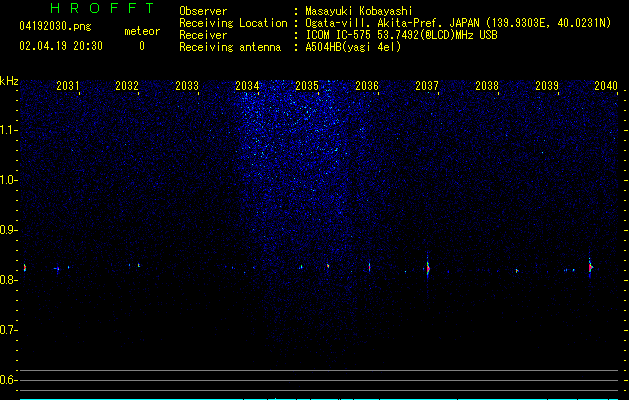Click the 2037 time label

(427, 86)
